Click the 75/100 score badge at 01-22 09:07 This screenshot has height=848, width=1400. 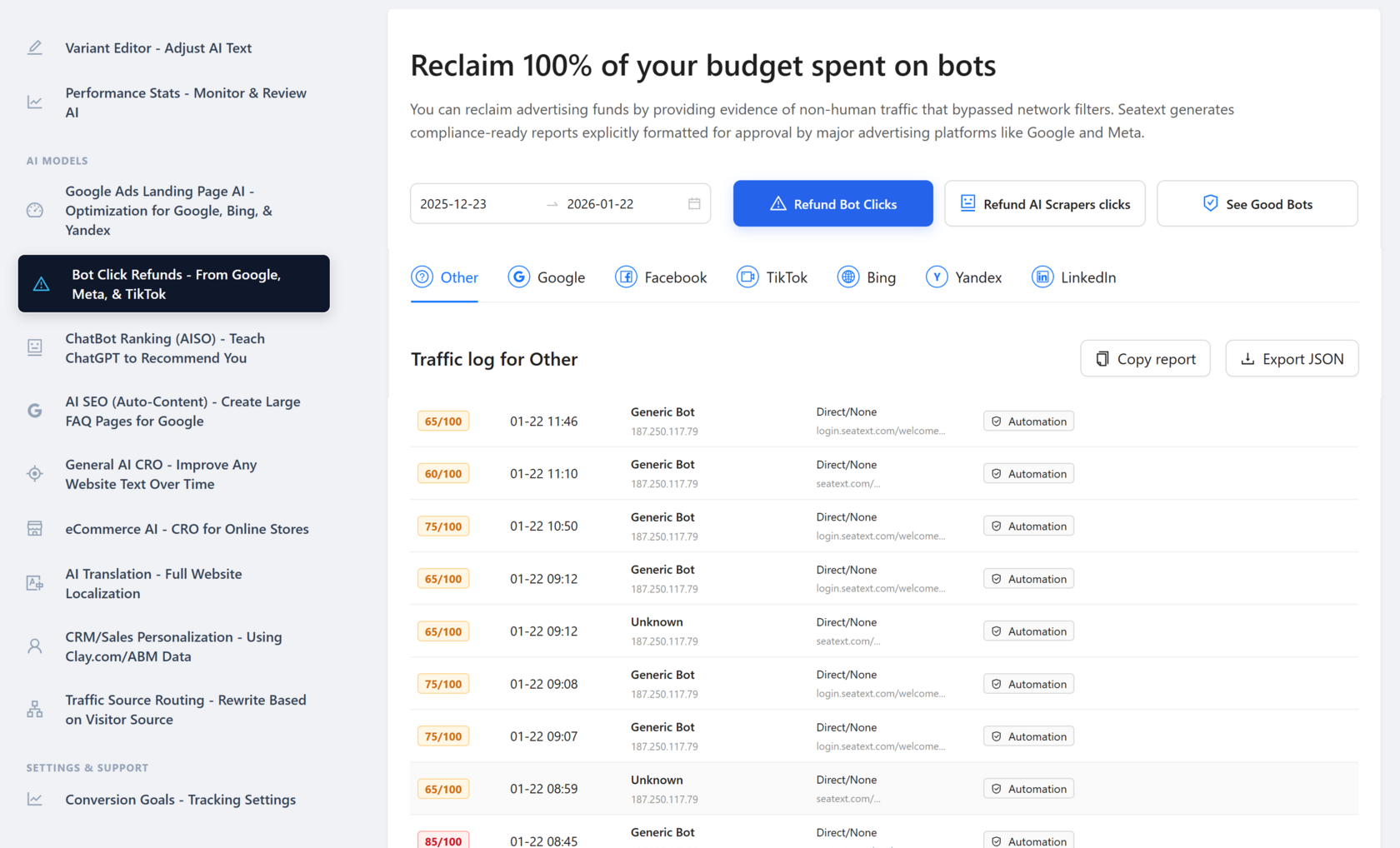point(443,736)
